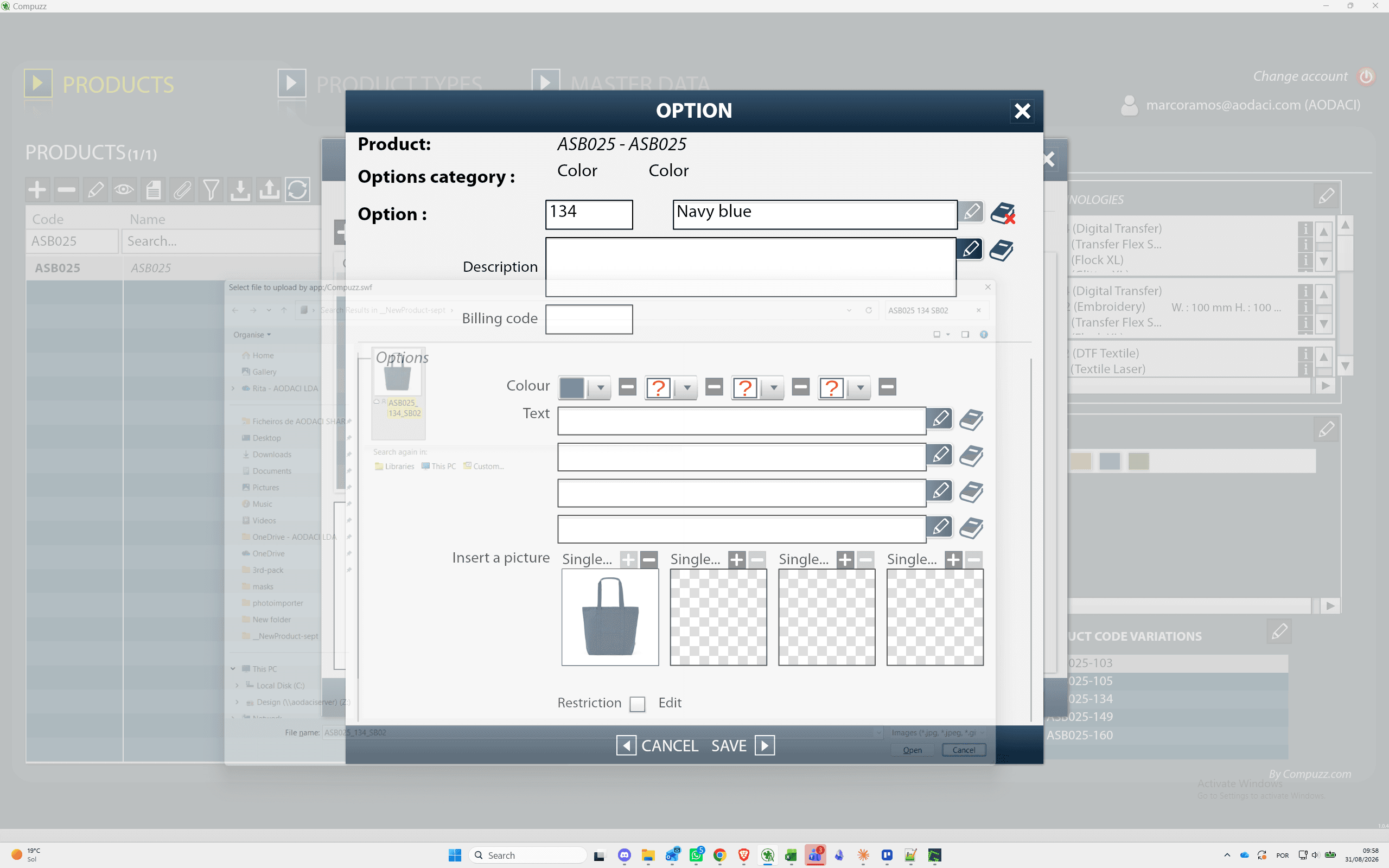Open the first Colour dropdown arrow
This screenshot has height=868, width=1389.
601,388
